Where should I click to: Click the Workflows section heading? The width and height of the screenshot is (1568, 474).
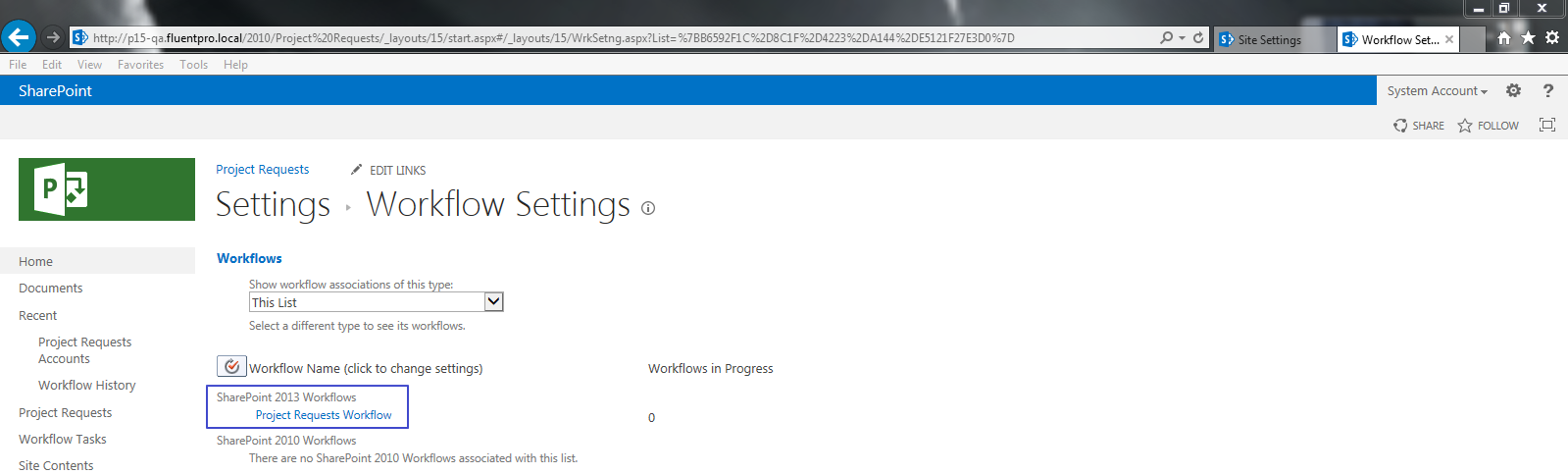click(249, 258)
